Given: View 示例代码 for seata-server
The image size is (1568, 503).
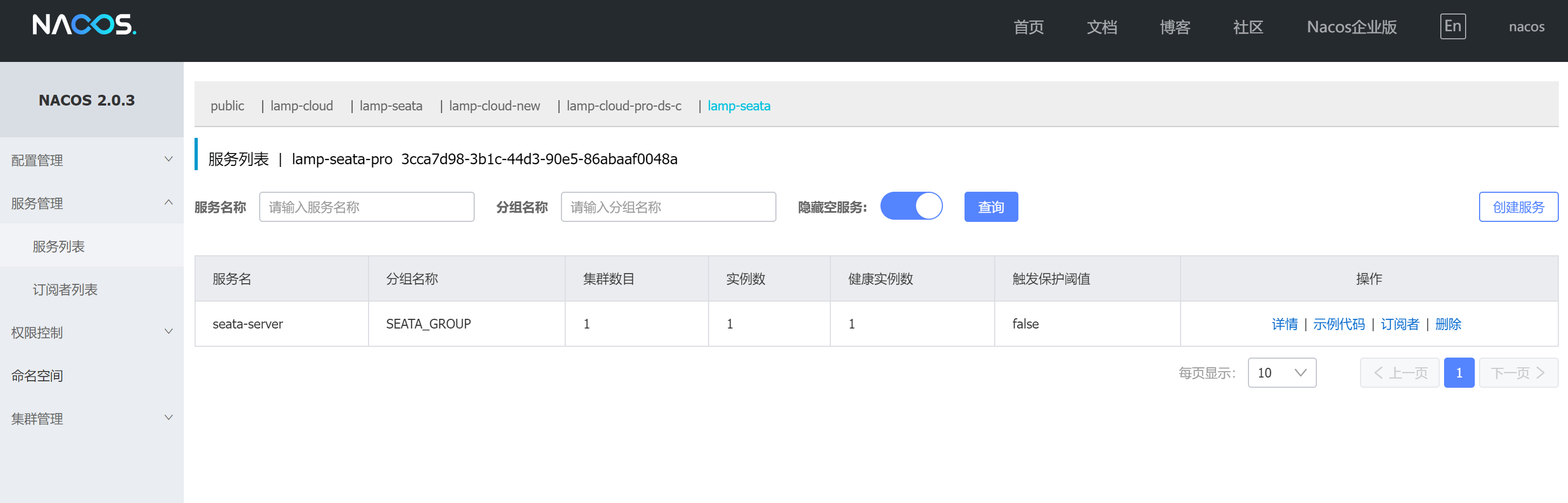Looking at the screenshot, I should tap(1338, 324).
